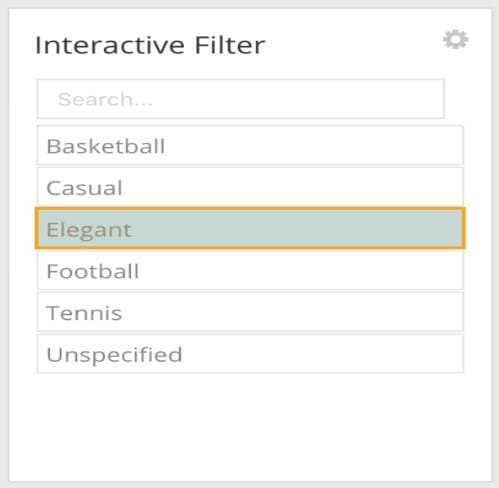
Task: Pick the Unspecified filter value
Action: [x=250, y=354]
